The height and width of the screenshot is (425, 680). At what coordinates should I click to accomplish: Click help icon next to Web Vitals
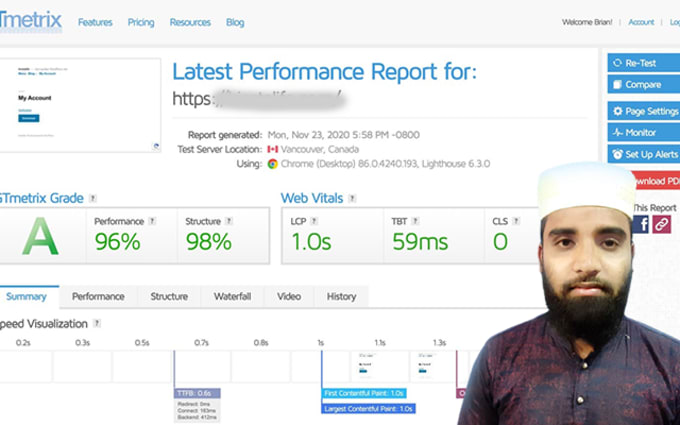click(x=352, y=198)
